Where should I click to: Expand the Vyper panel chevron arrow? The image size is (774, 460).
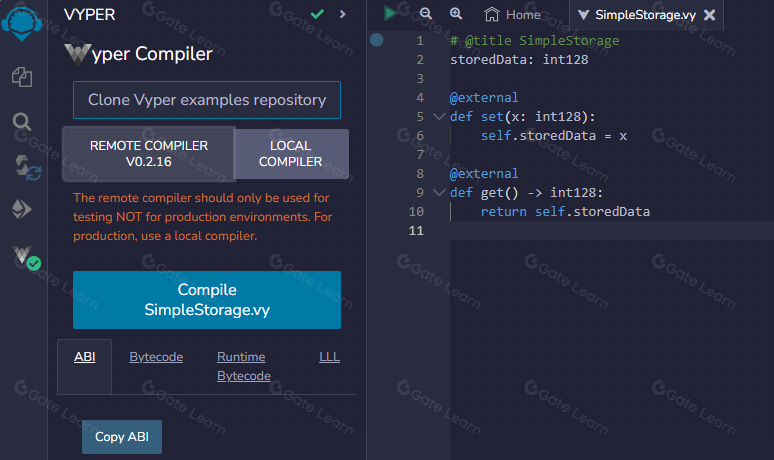342,14
